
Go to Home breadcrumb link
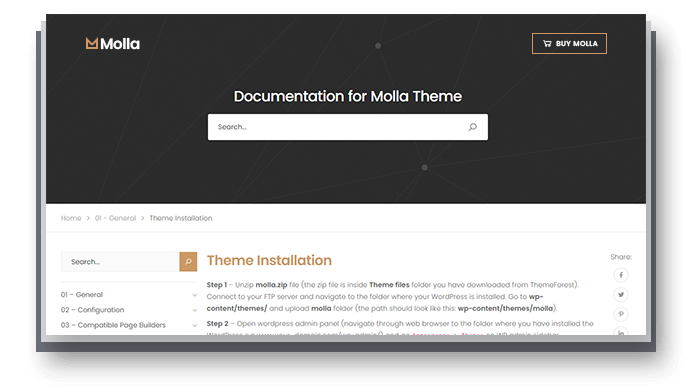71,218
